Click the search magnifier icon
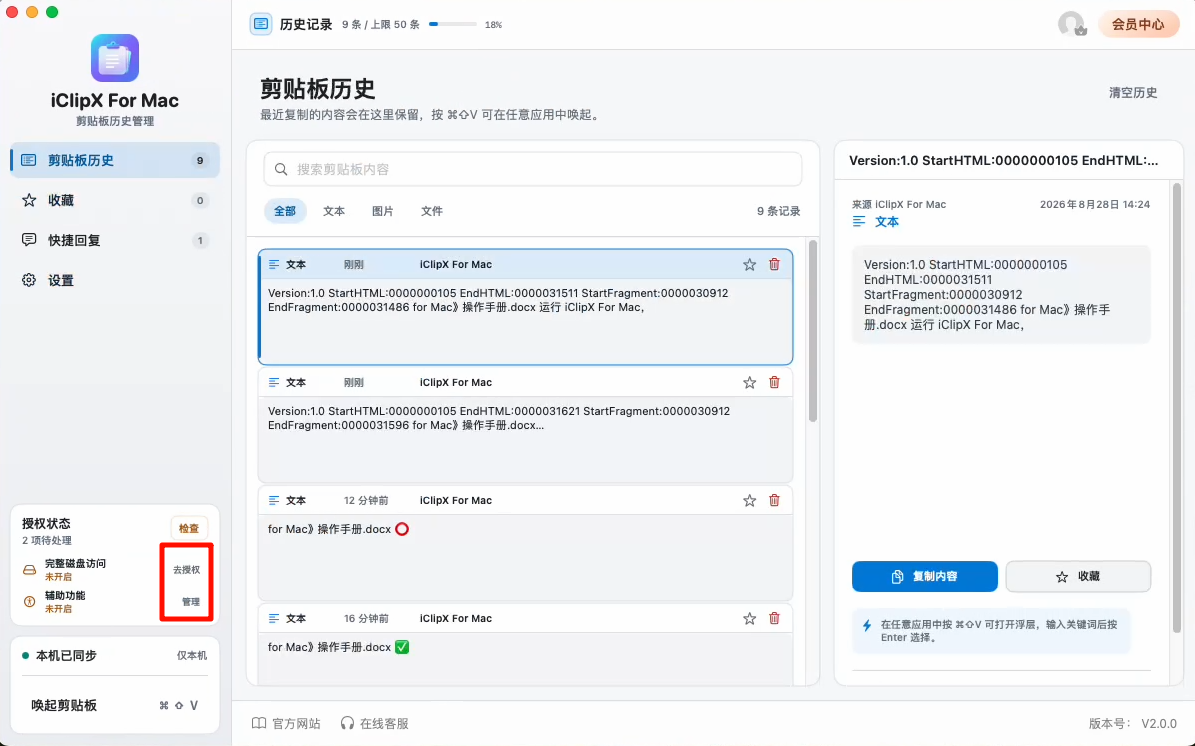This screenshot has width=1195, height=746. [281, 169]
